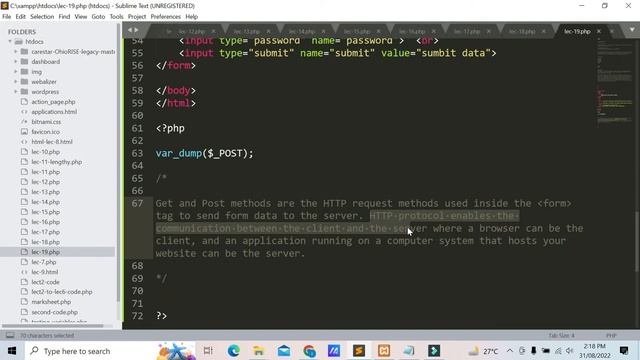Click on the var_dump($_POST) code line

204,153
